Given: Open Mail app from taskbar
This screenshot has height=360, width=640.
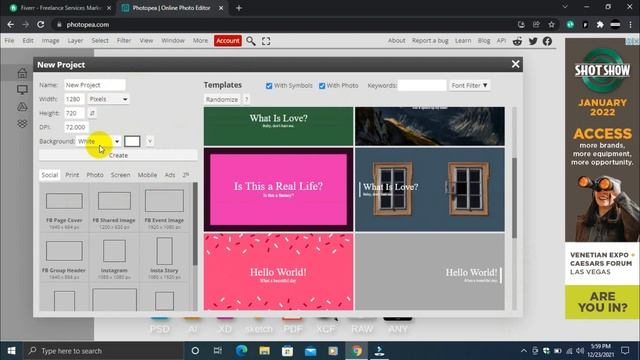Looking at the screenshot, I should [x=311, y=351].
